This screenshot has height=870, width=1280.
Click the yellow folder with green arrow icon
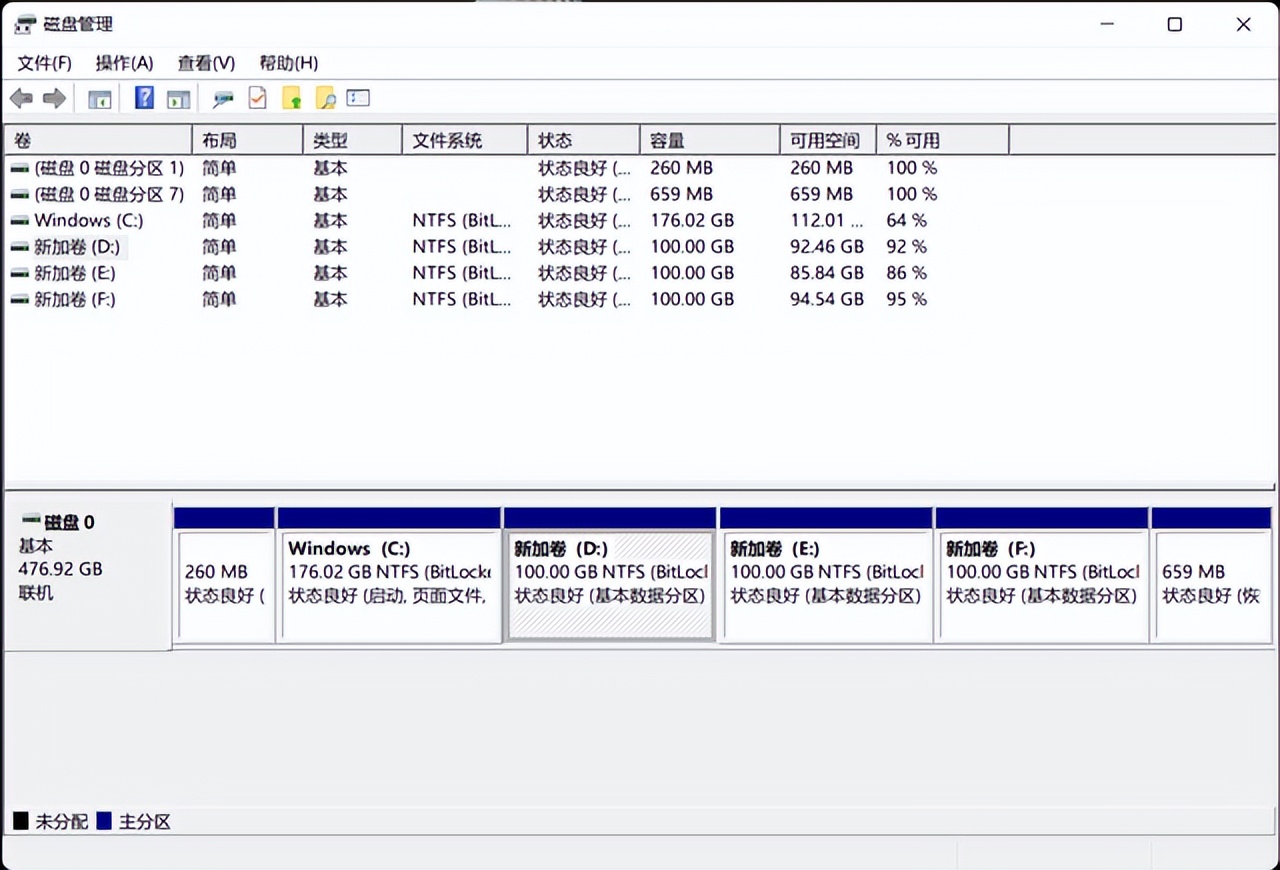pos(291,98)
